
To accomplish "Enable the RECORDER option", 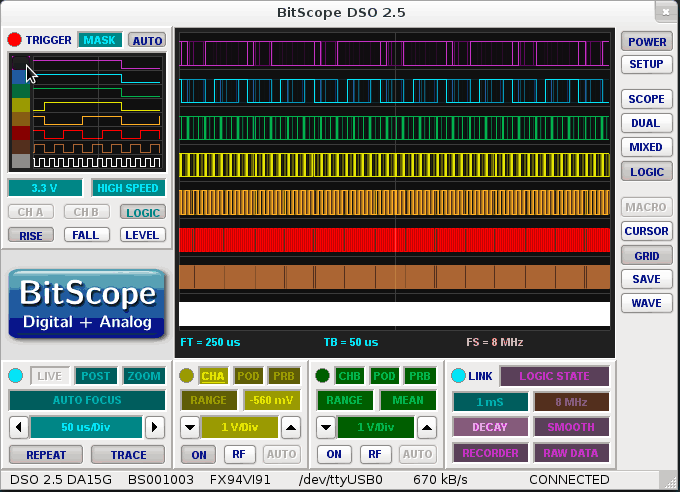I will (x=490, y=453).
